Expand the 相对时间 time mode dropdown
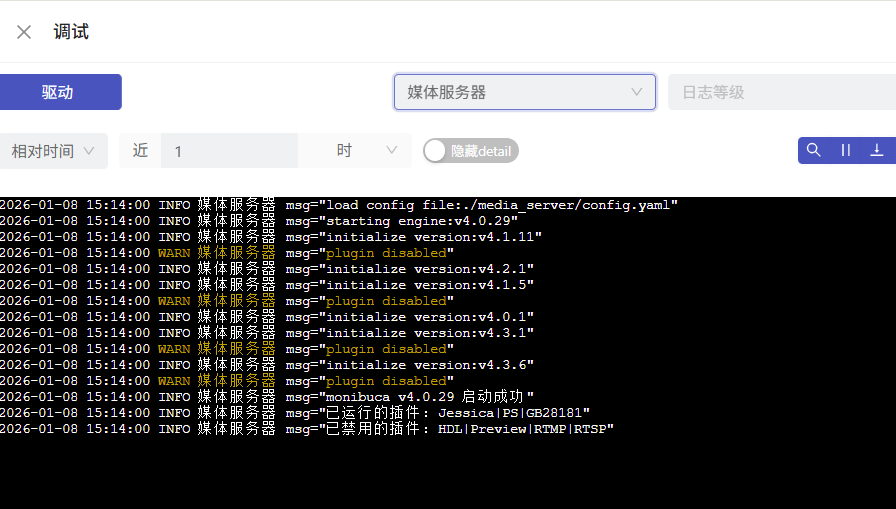Screen dimensions: 896x509 tap(53, 151)
